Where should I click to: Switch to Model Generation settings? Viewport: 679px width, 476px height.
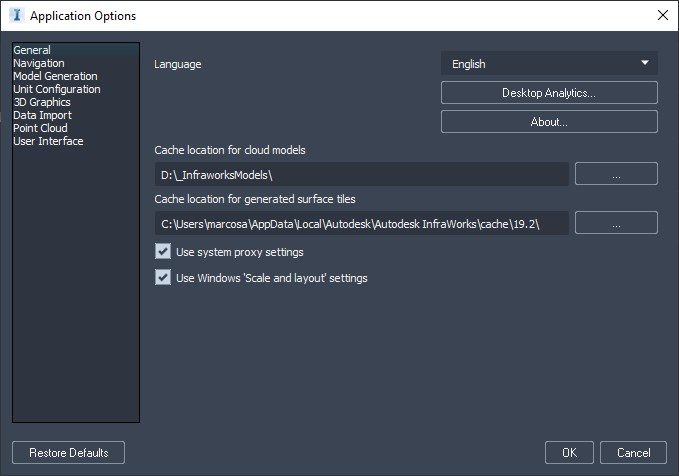click(55, 76)
